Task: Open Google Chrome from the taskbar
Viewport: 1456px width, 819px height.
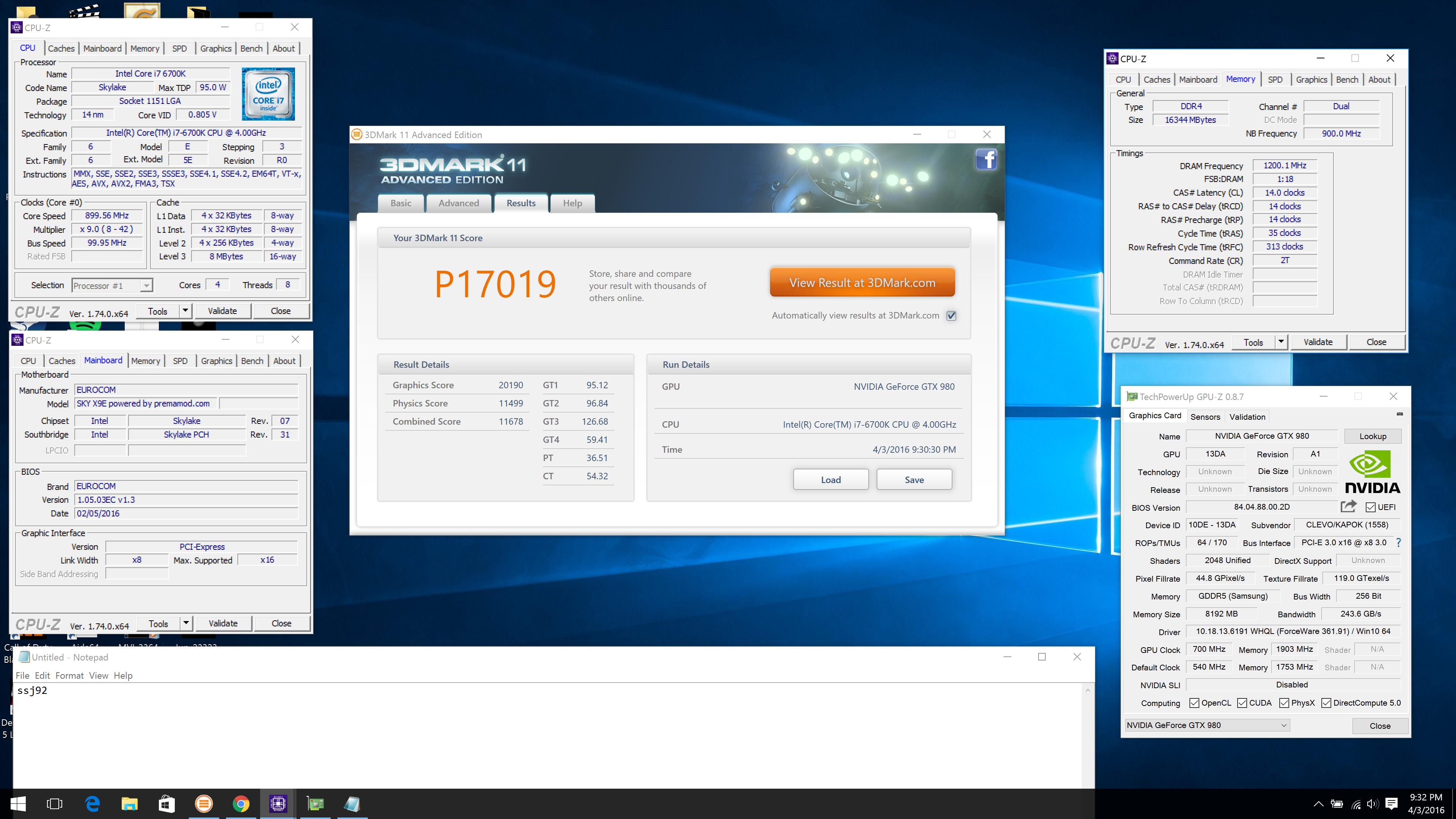Action: [241, 804]
